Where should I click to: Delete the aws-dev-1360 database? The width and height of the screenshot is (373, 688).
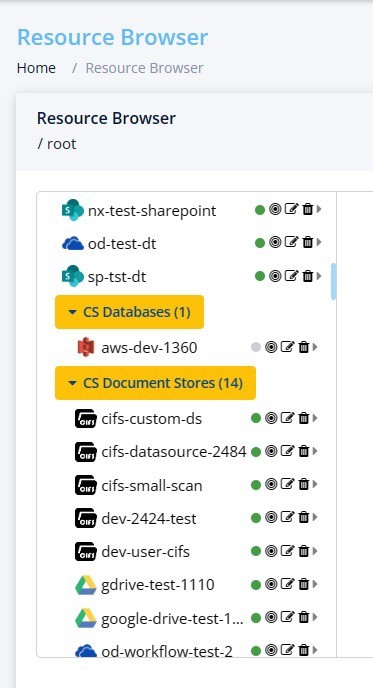pos(303,347)
